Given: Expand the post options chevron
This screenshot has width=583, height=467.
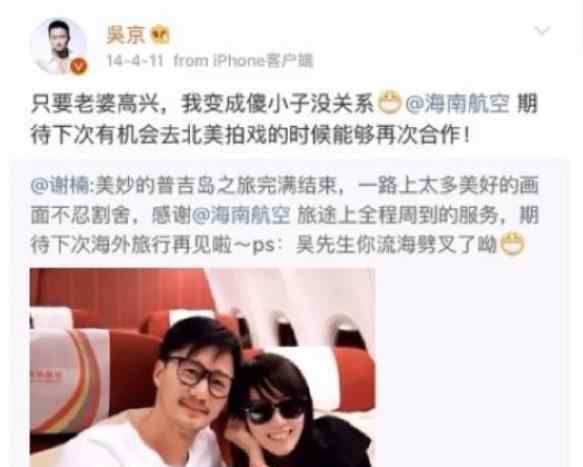Looking at the screenshot, I should coord(542,30).
